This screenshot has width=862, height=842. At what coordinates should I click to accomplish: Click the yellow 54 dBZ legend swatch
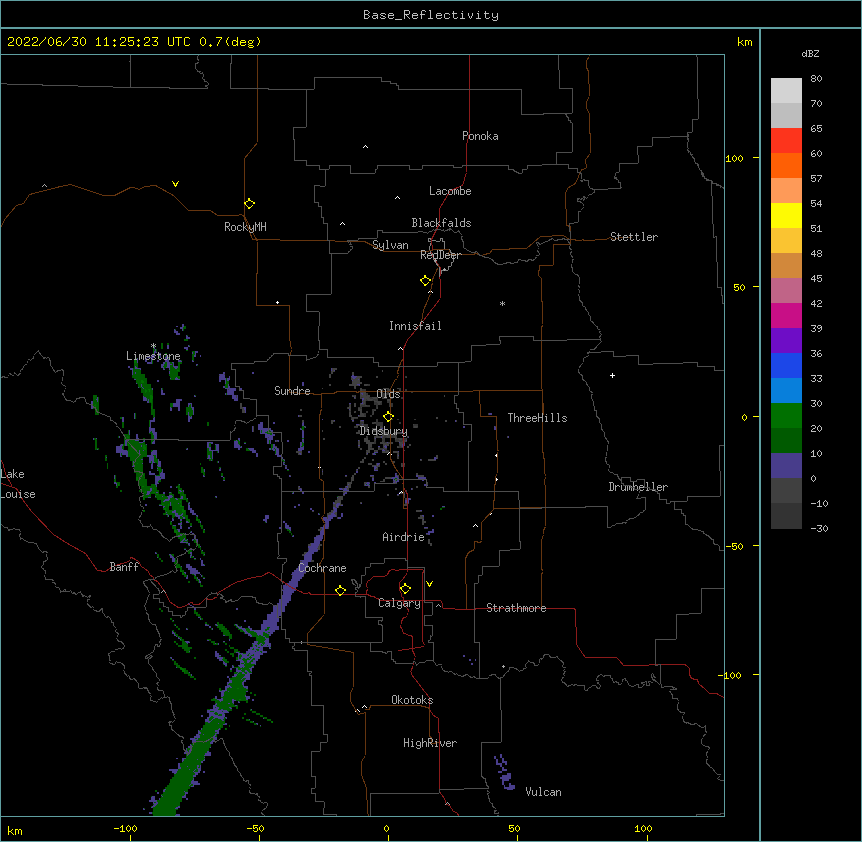786,215
